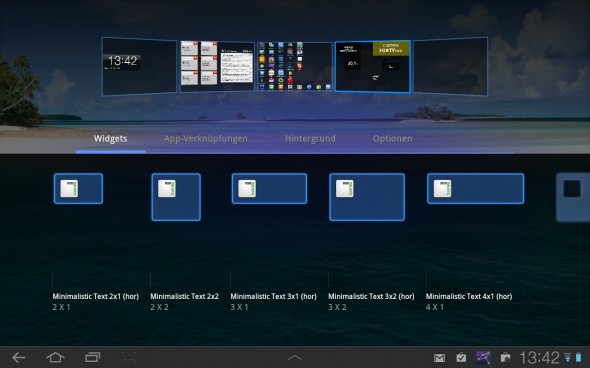Open the task checkmark notification icon
Viewport: 590px width, 368px height.
461,357
